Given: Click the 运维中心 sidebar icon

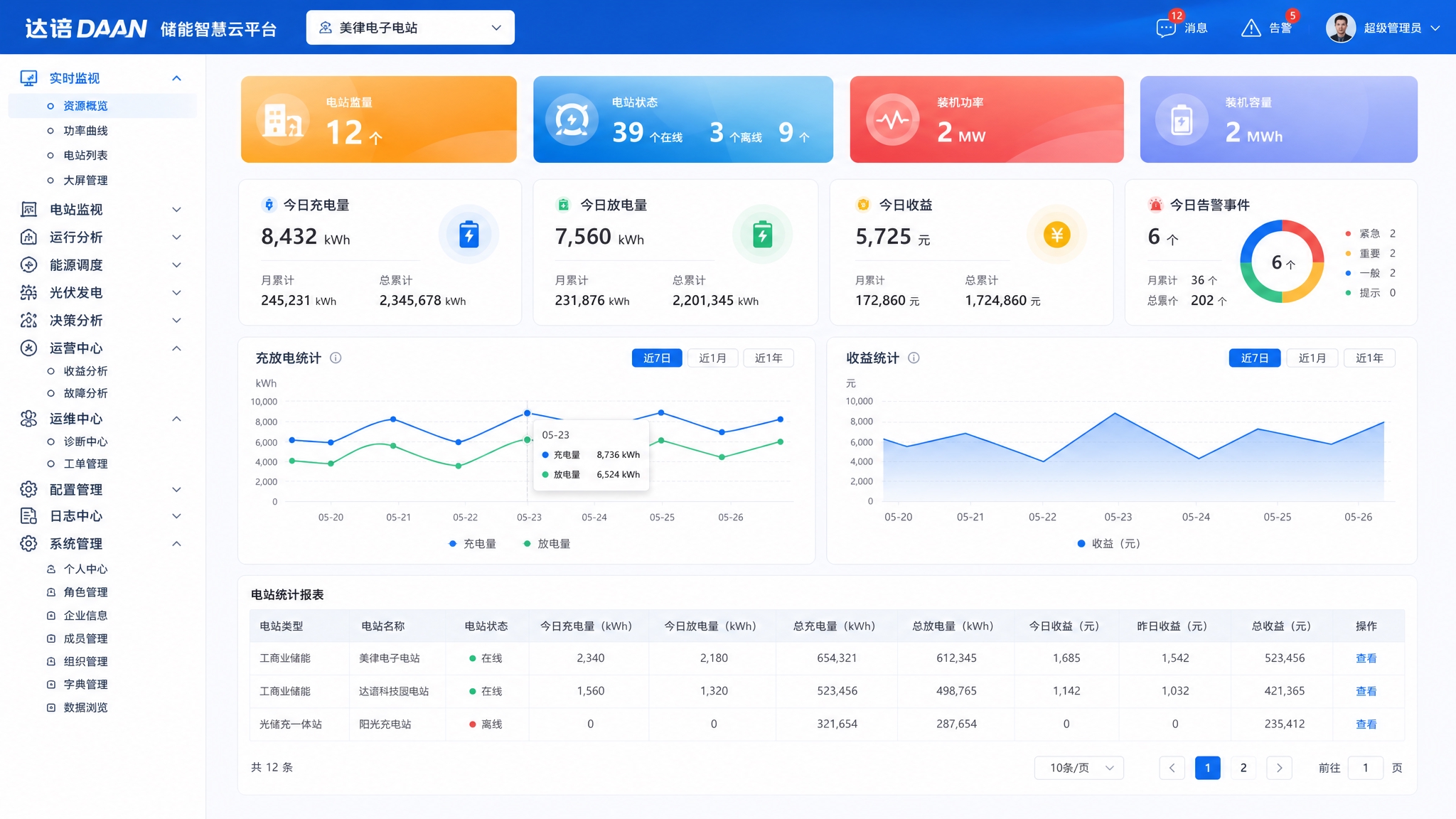Looking at the screenshot, I should [28, 419].
